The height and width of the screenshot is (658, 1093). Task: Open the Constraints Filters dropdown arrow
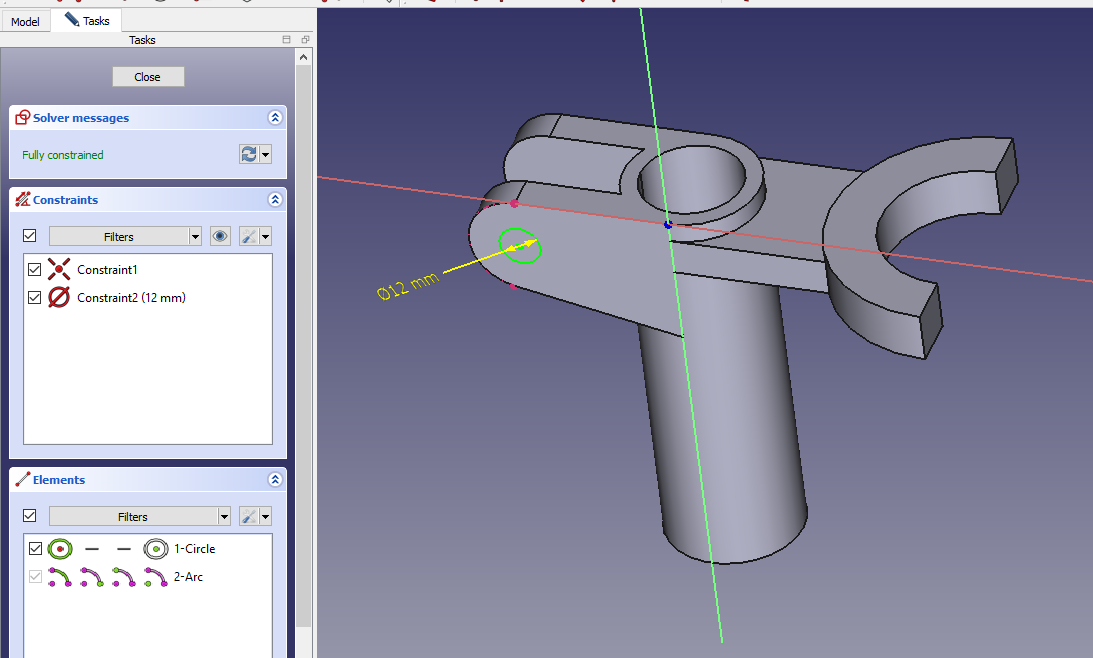click(x=195, y=237)
